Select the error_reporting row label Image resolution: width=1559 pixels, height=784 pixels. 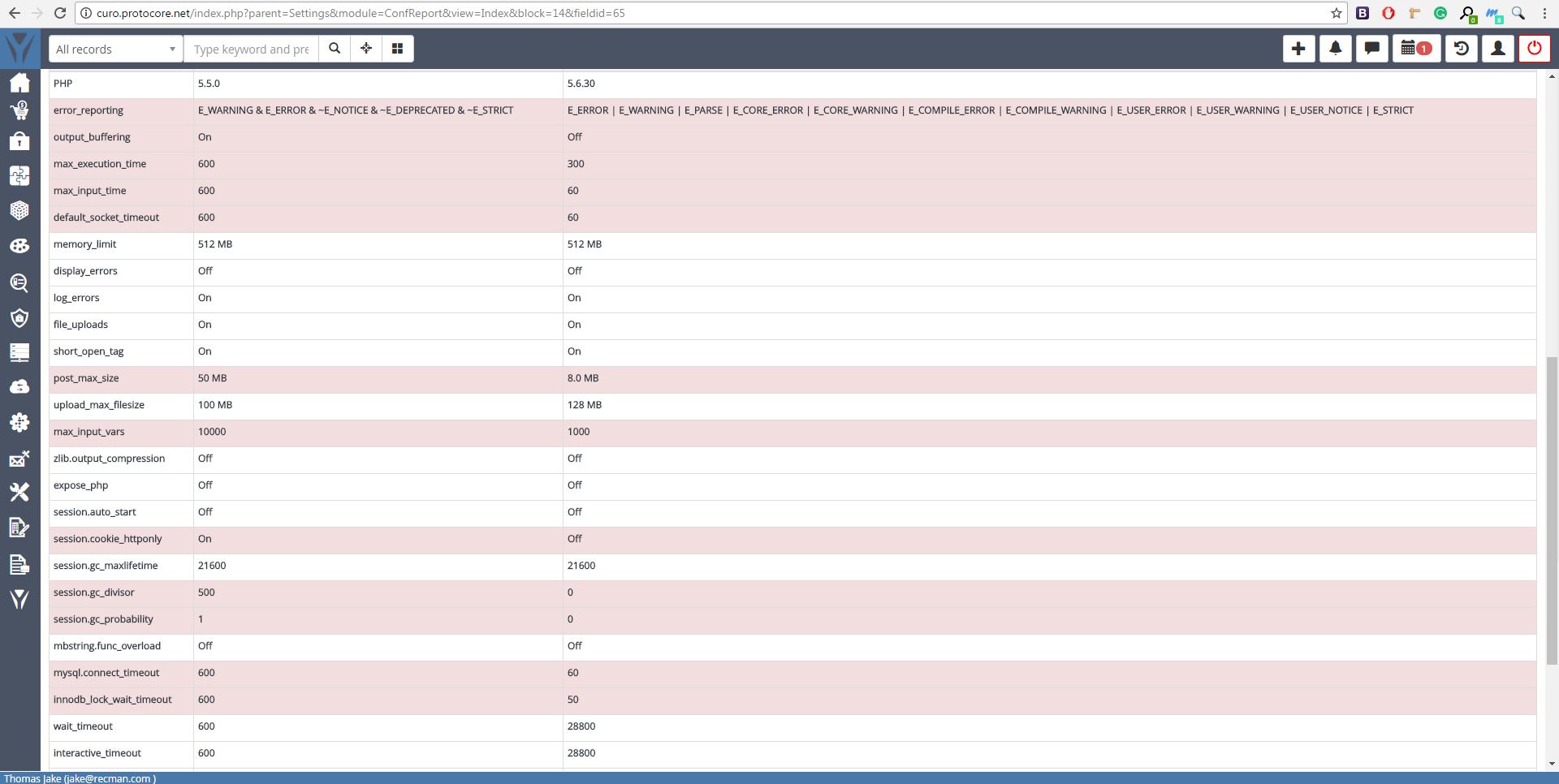pyautogui.click(x=89, y=110)
